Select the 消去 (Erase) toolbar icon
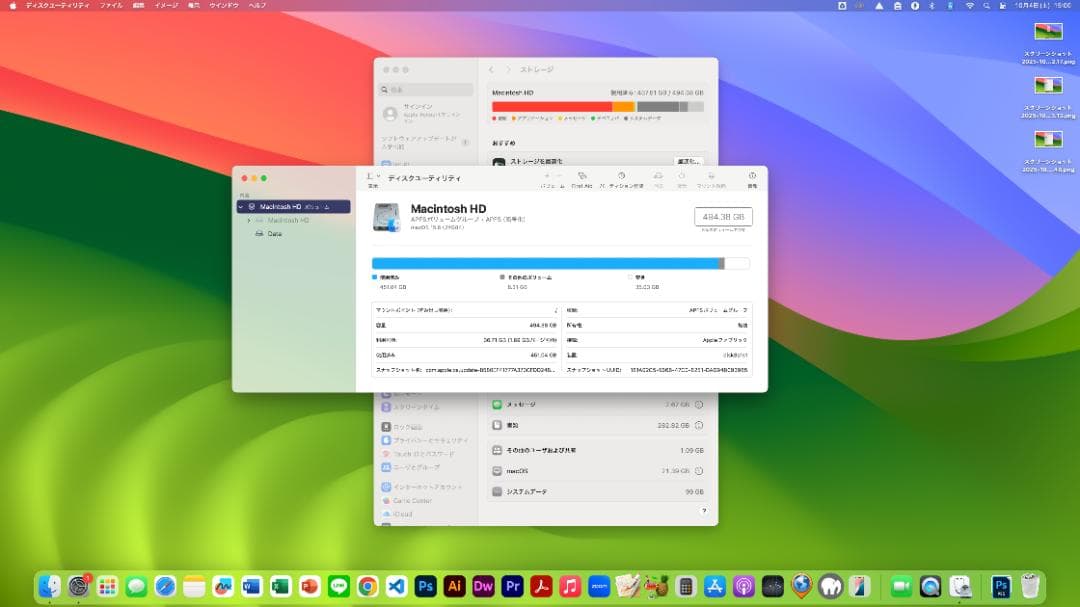 [x=657, y=178]
